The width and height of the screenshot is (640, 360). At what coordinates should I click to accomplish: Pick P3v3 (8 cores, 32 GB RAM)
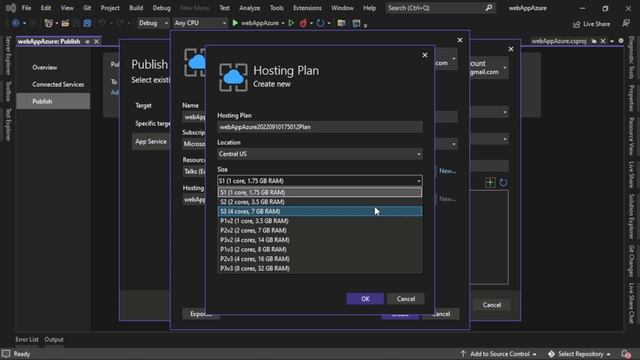click(x=320, y=269)
